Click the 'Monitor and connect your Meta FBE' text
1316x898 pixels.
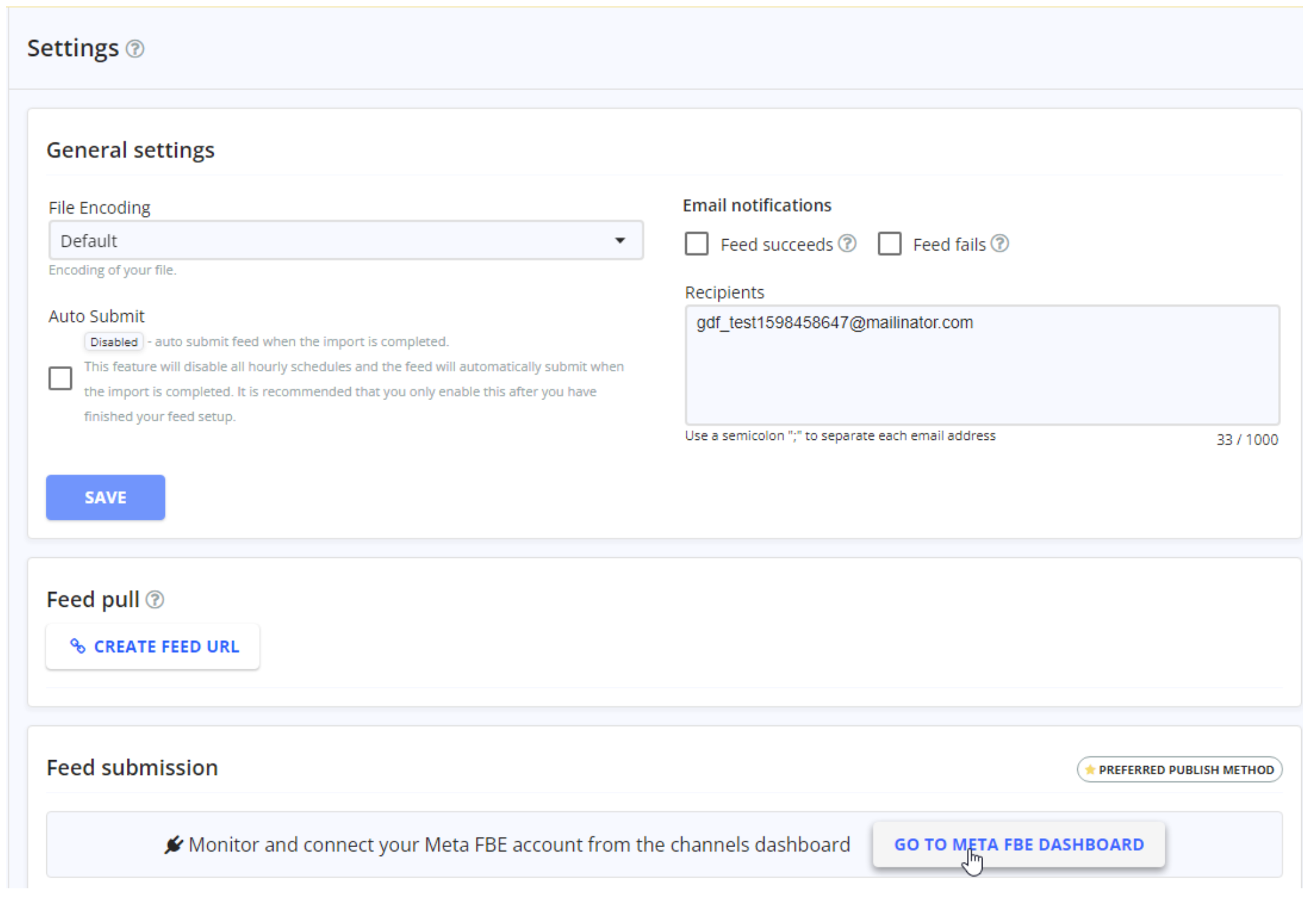(520, 846)
